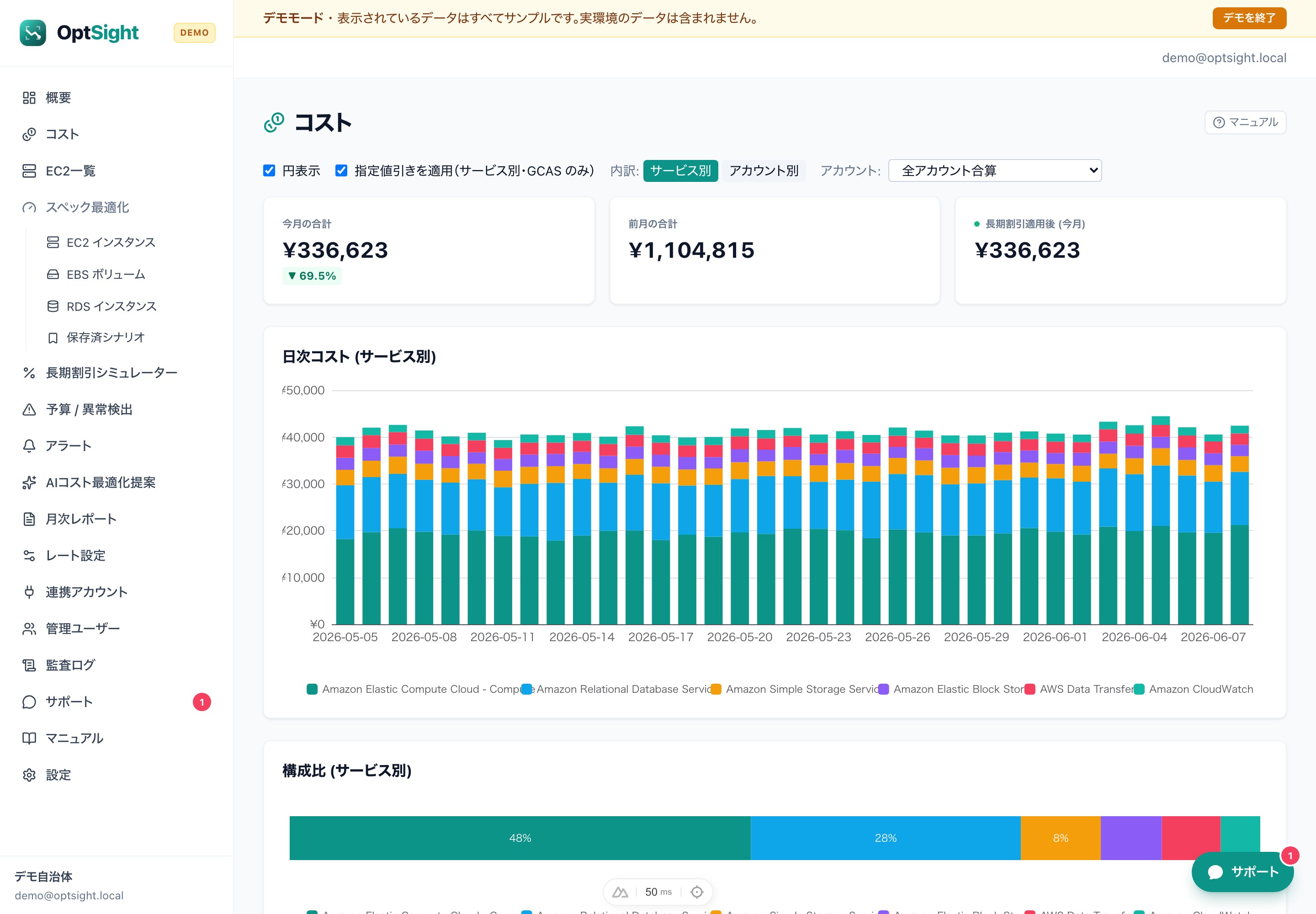Click the 2026-05-17 axis label
The image size is (1316, 914).
click(660, 638)
